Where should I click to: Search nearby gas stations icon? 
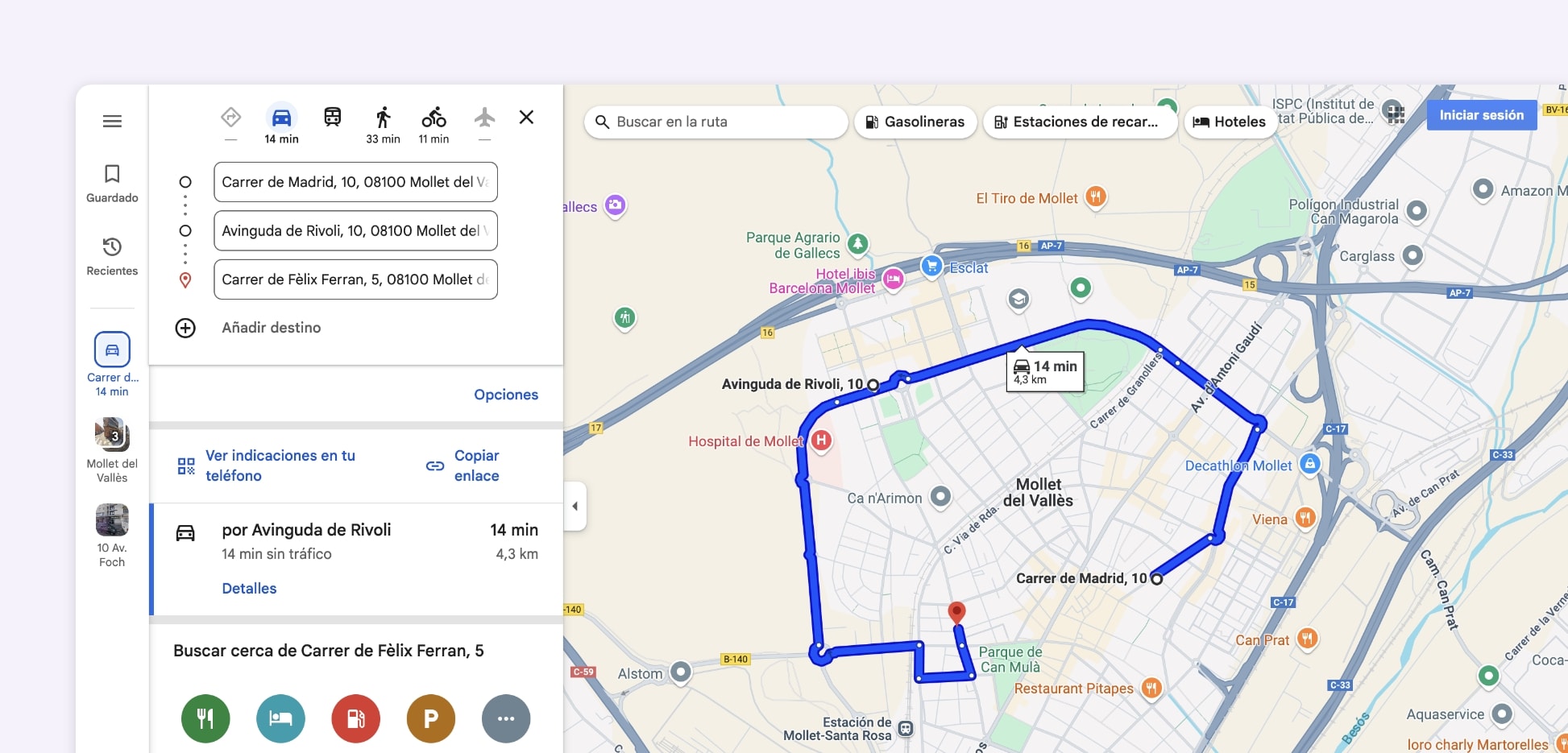[x=355, y=718]
